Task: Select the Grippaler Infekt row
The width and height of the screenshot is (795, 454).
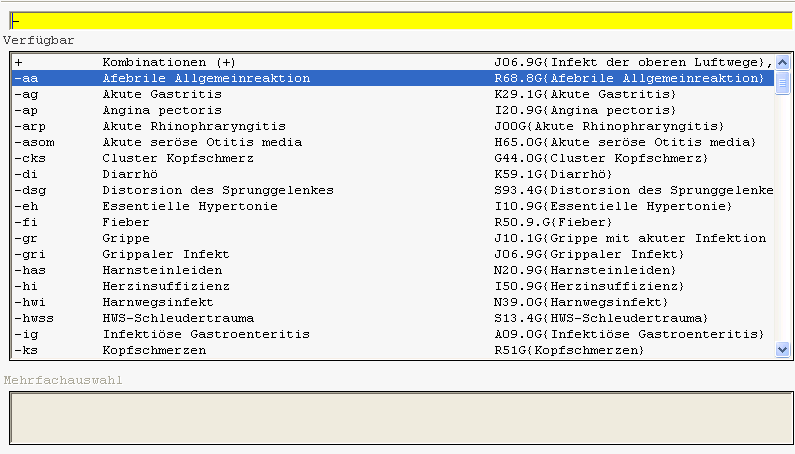Action: click(393, 254)
